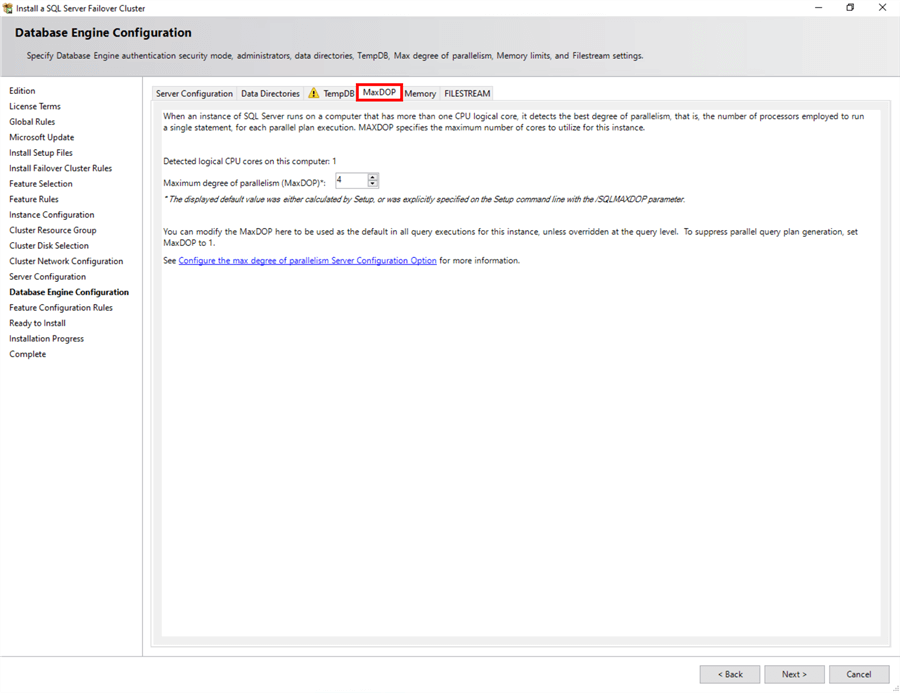Select the Feature Selection step
The width and height of the screenshot is (900, 693).
[41, 184]
